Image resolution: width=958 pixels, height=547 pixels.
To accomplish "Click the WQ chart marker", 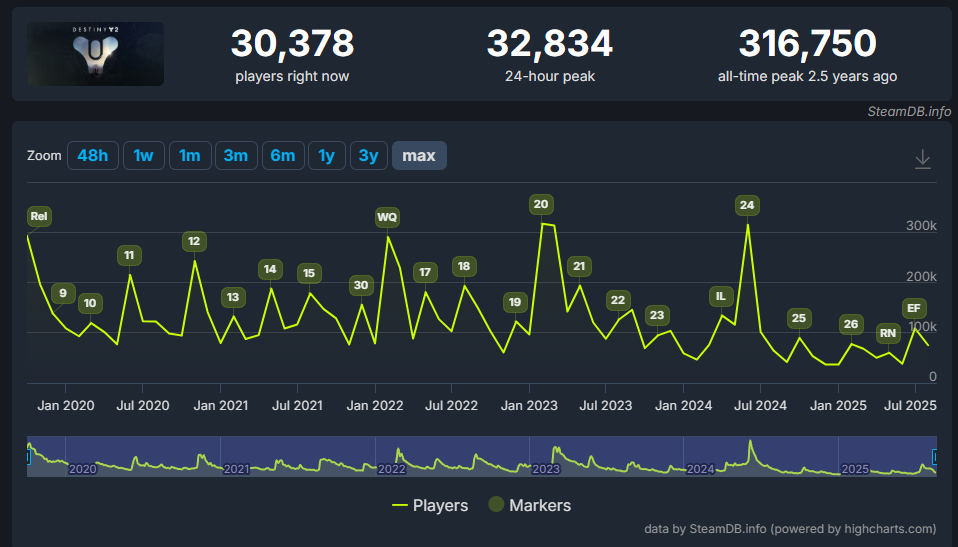I will click(387, 218).
